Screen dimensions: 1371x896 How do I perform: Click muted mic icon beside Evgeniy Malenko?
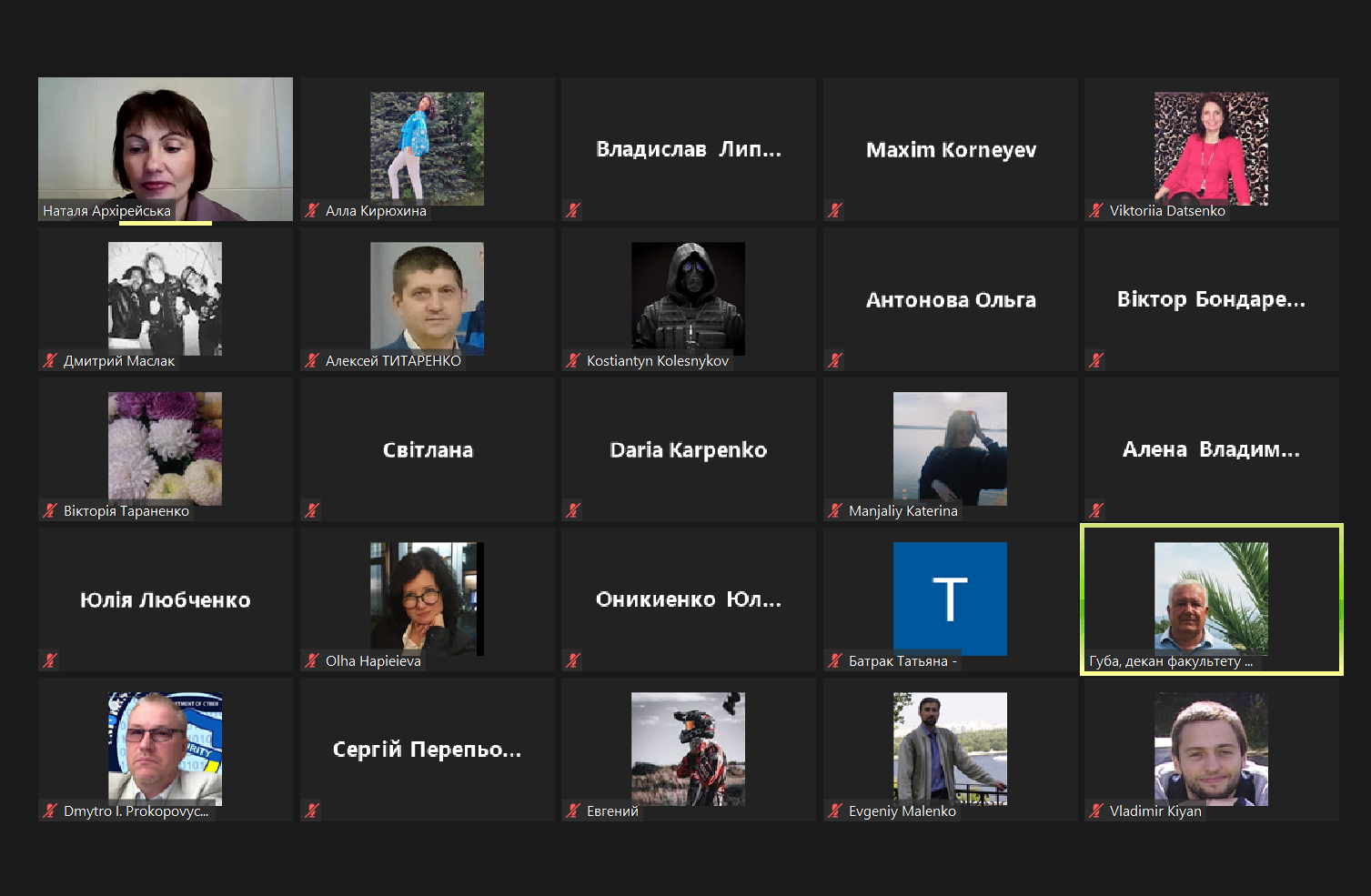point(835,810)
